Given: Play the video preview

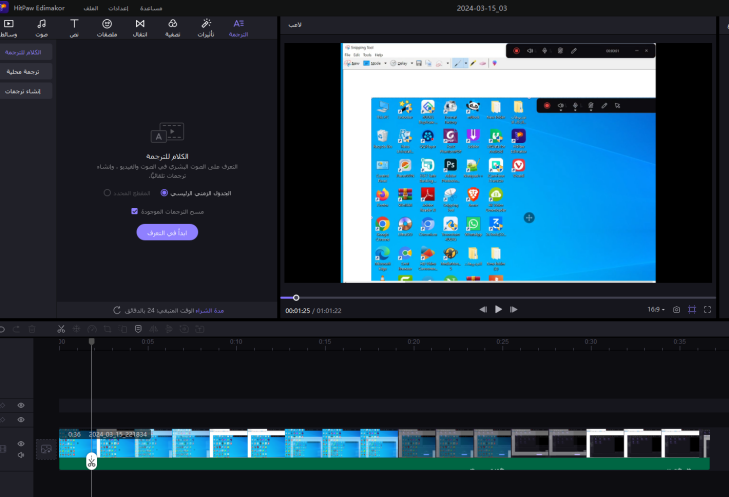Looking at the screenshot, I should [x=498, y=309].
